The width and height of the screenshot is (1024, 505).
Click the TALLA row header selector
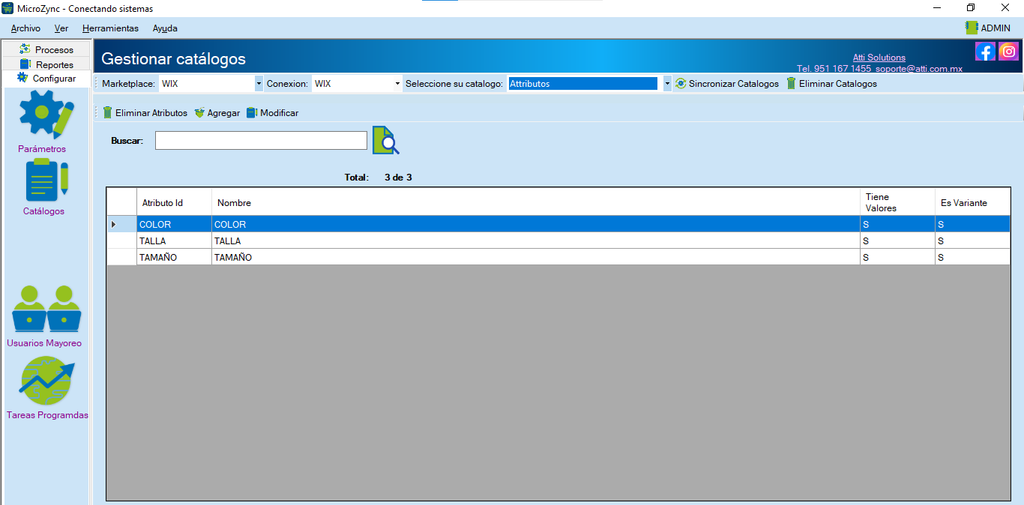pyautogui.click(x=121, y=241)
